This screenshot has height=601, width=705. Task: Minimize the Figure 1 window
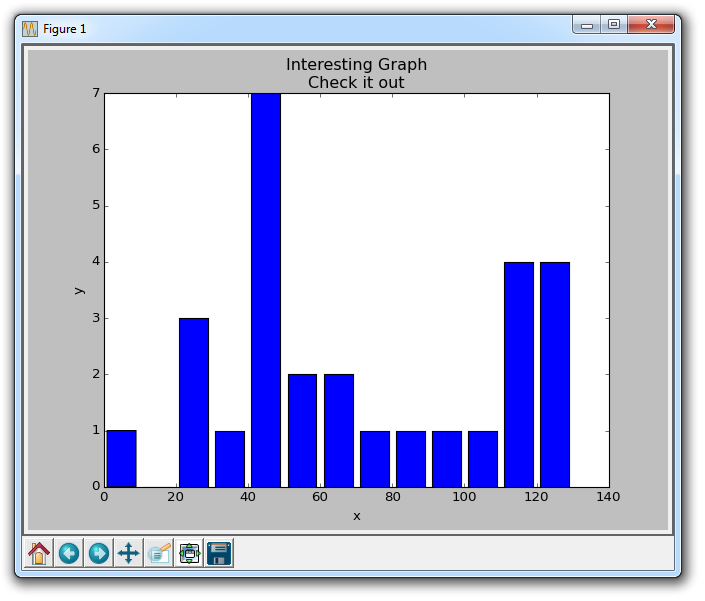coord(587,25)
